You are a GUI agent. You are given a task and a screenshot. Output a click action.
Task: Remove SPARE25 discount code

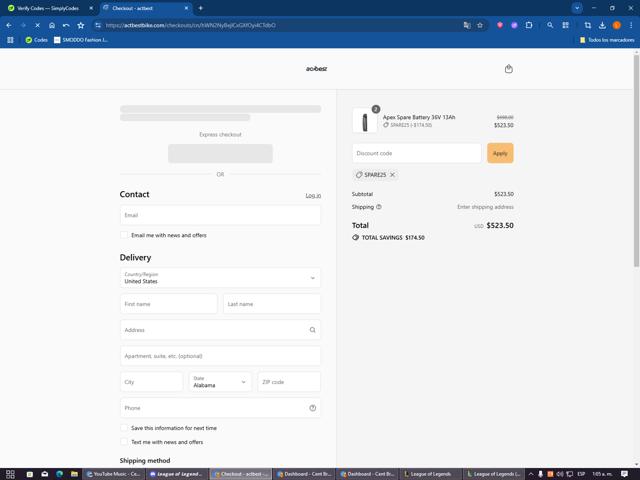pos(392,175)
